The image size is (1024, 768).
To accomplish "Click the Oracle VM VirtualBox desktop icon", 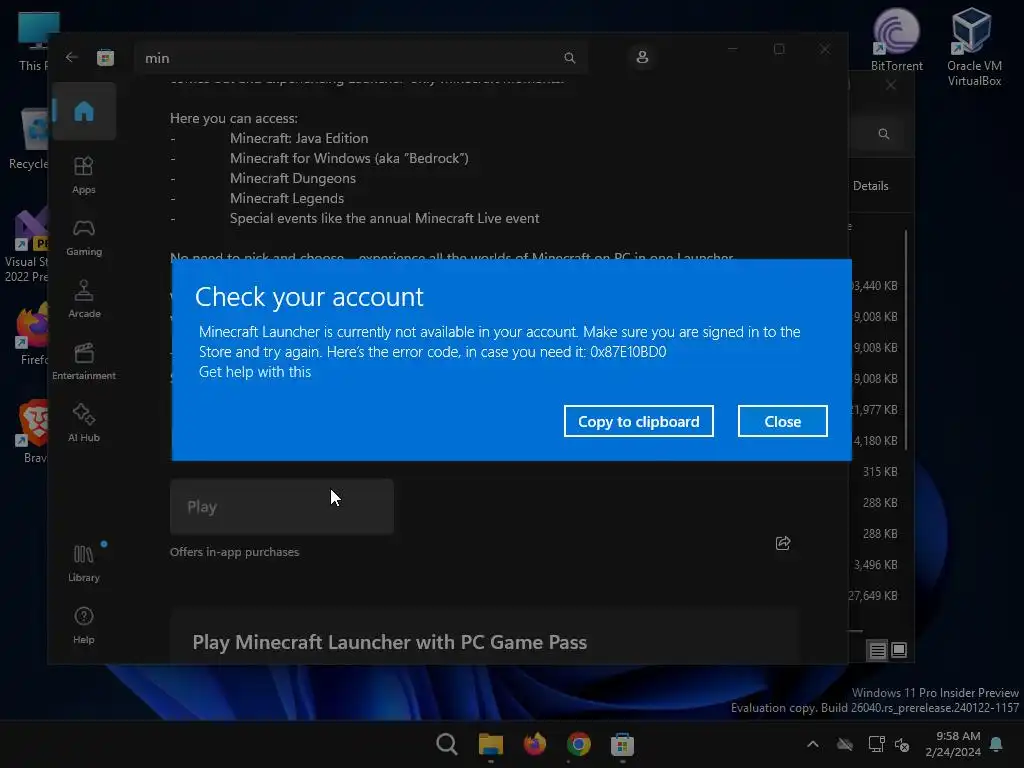I will pos(974,46).
